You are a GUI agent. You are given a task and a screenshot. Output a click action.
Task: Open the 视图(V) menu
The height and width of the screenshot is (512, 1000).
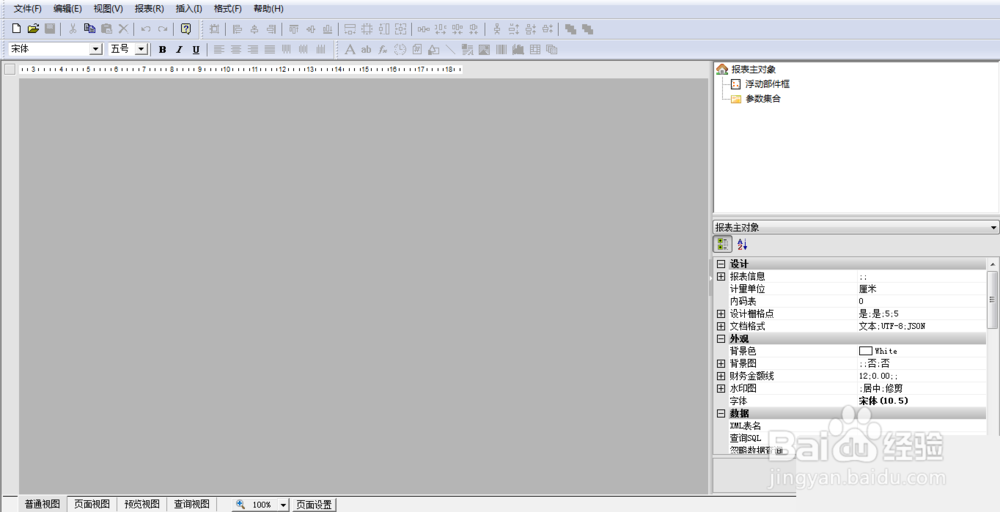pos(108,9)
